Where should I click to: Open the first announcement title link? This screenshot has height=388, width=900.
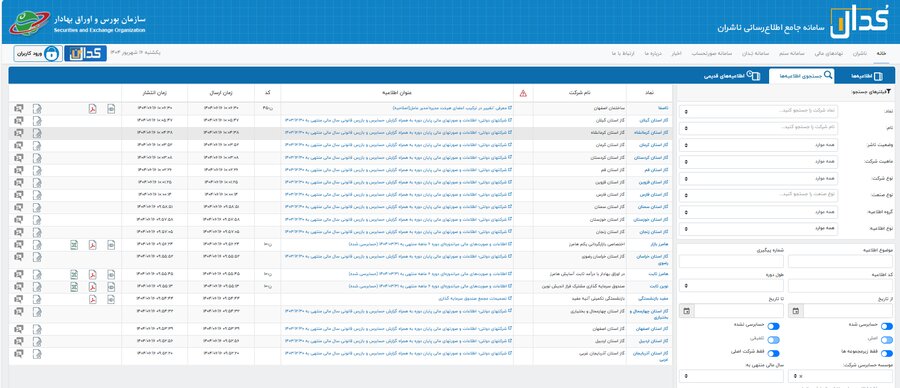tap(453, 108)
